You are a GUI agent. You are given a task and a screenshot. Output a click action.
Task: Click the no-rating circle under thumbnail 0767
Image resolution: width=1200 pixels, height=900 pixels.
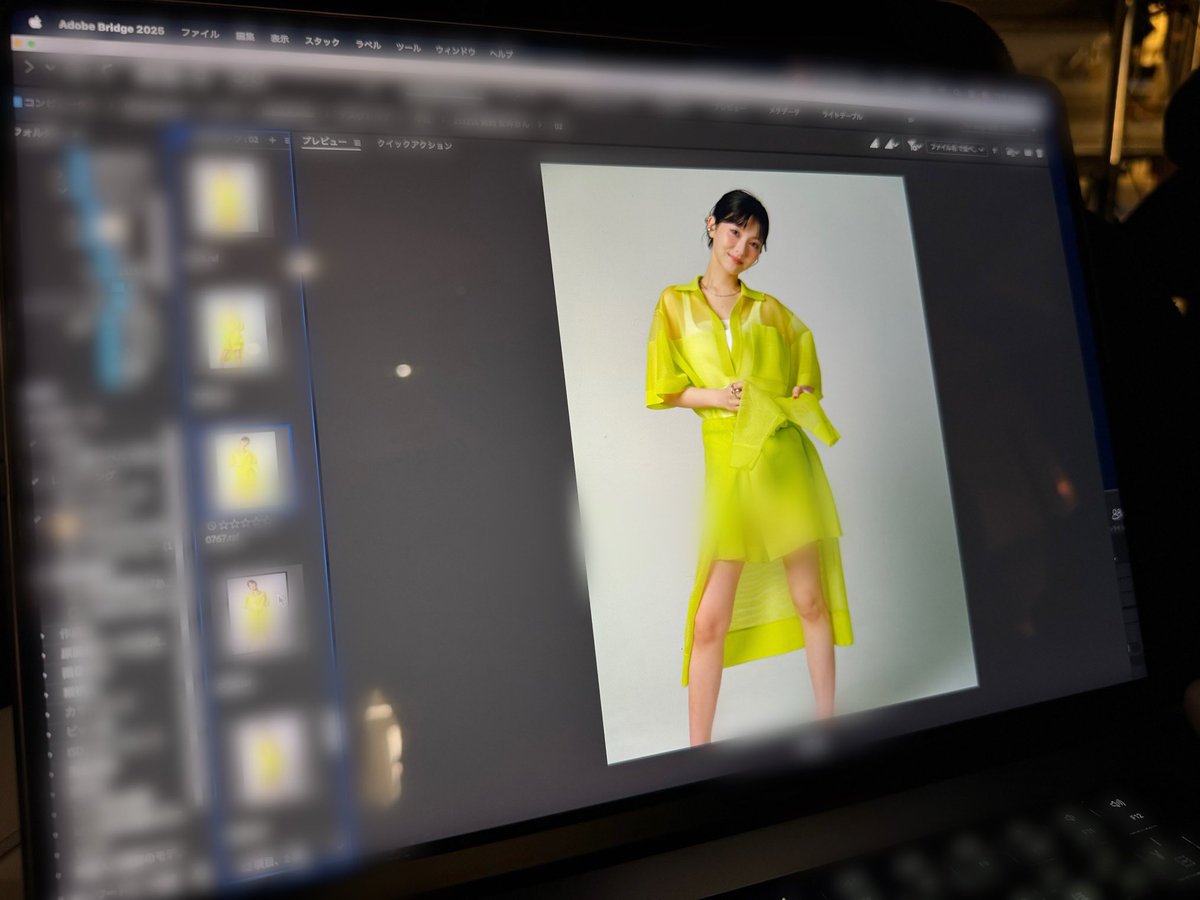[x=211, y=524]
